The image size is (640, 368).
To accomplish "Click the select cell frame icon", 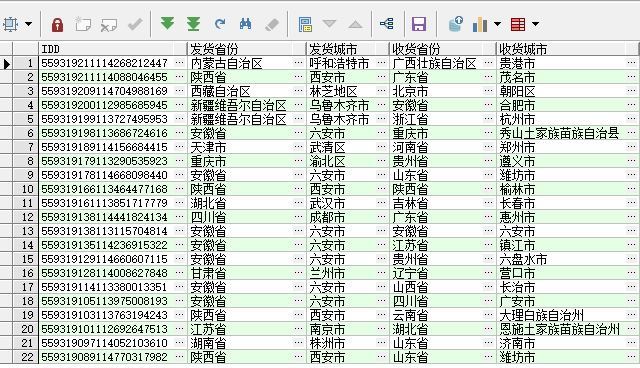I will (x=10, y=24).
